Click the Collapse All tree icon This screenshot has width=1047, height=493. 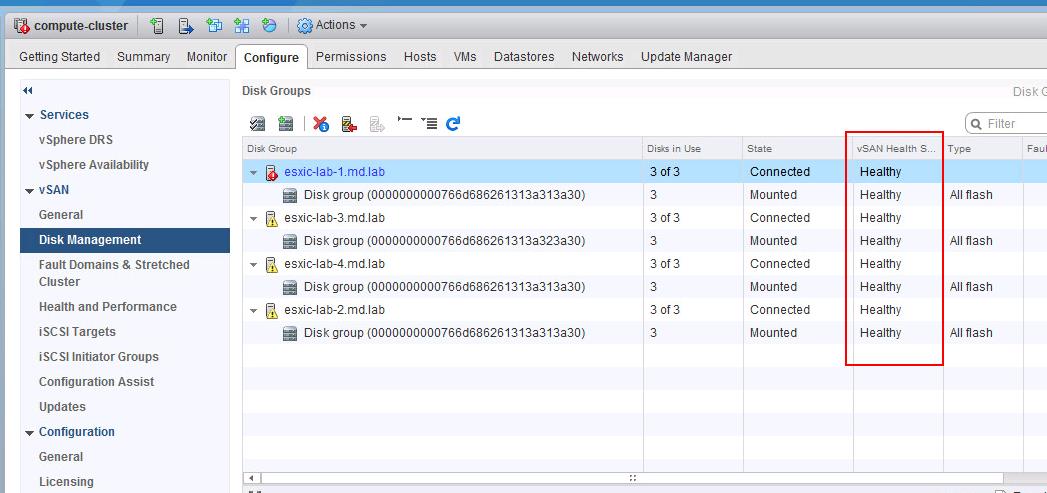point(405,122)
